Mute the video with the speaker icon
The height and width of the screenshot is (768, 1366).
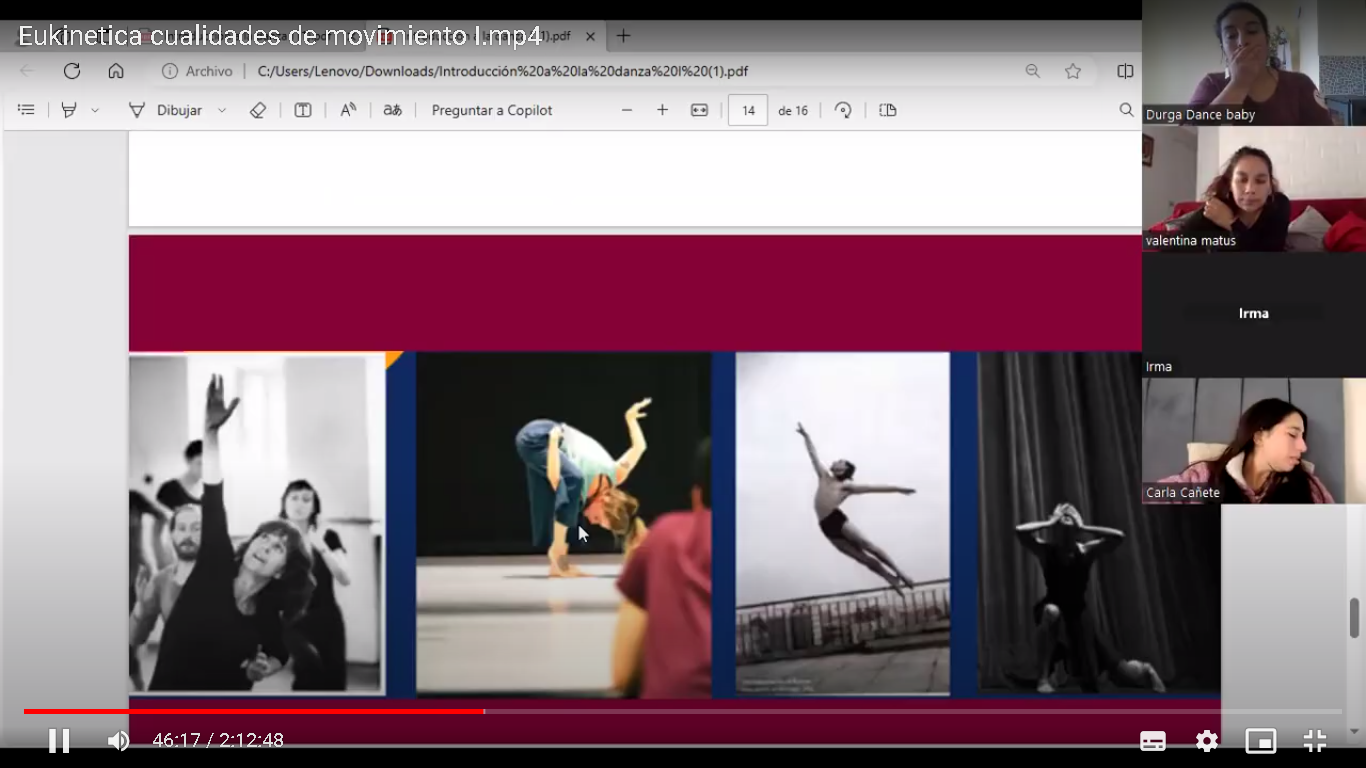[x=118, y=741]
